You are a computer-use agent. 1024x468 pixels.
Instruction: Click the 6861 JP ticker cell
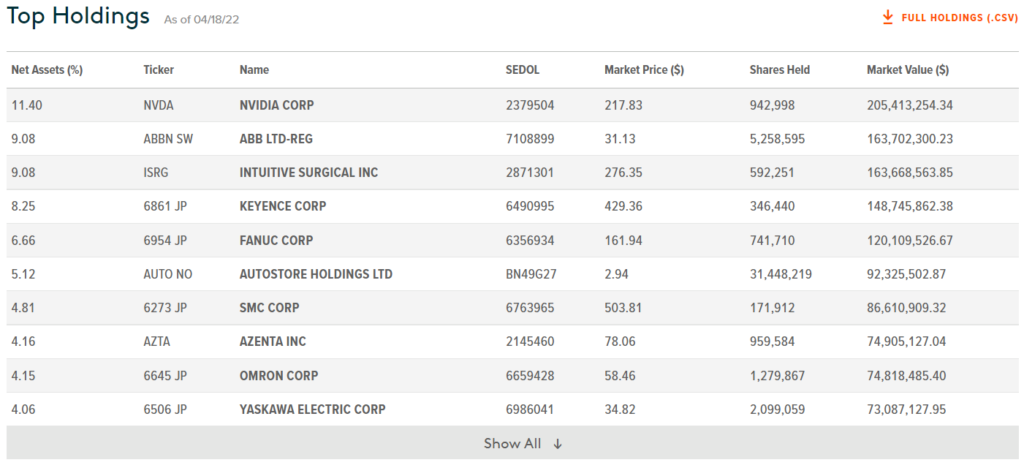165,206
